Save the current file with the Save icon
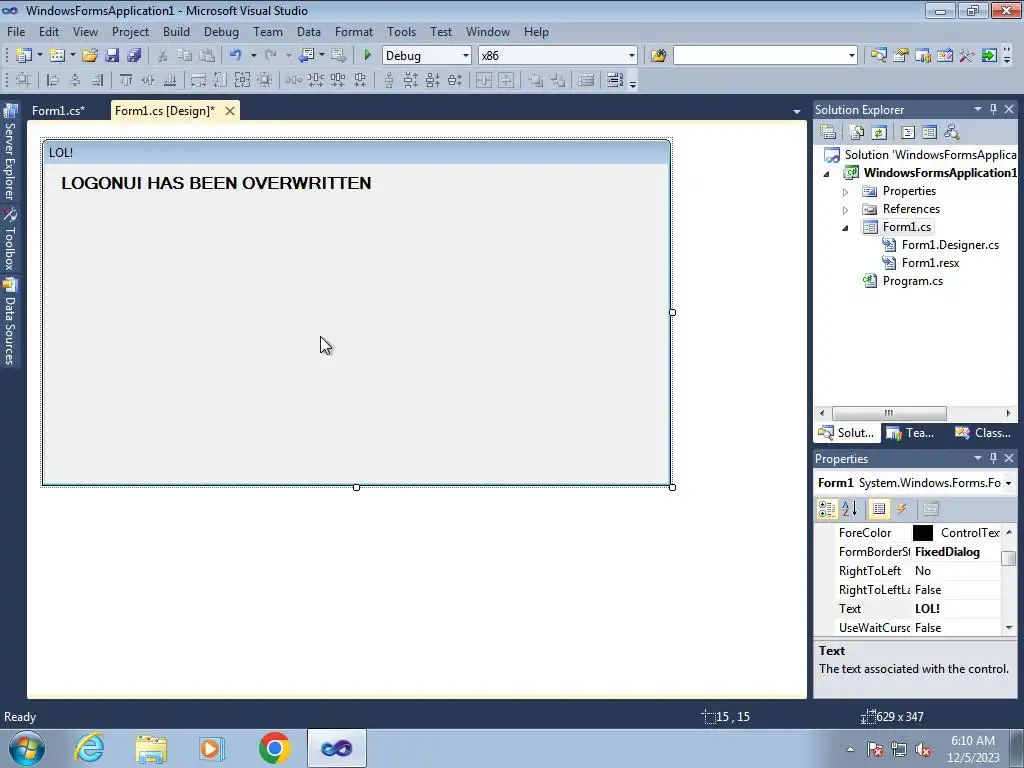This screenshot has height=768, width=1024. coord(112,56)
